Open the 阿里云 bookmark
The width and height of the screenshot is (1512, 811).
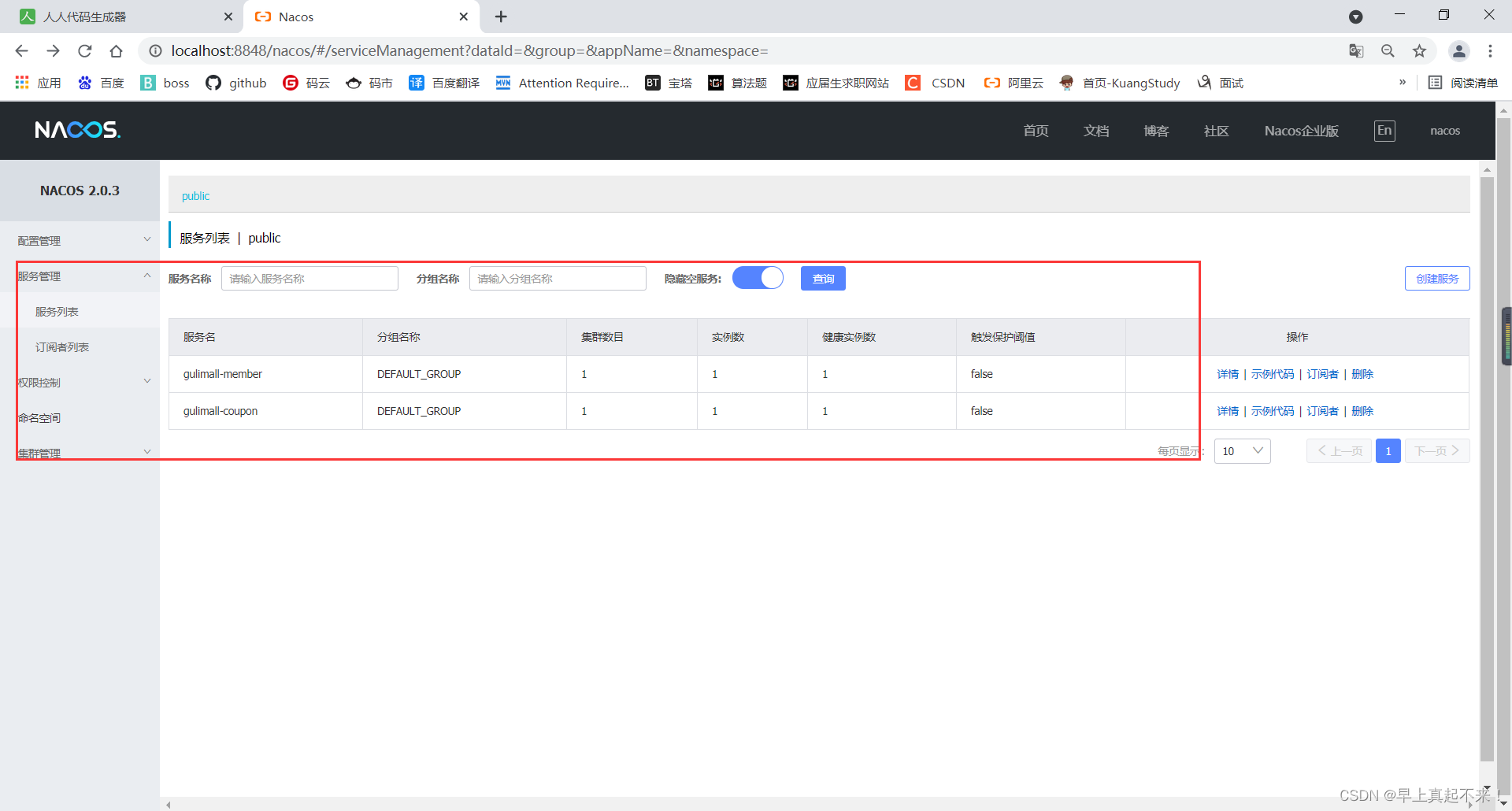tap(1014, 83)
